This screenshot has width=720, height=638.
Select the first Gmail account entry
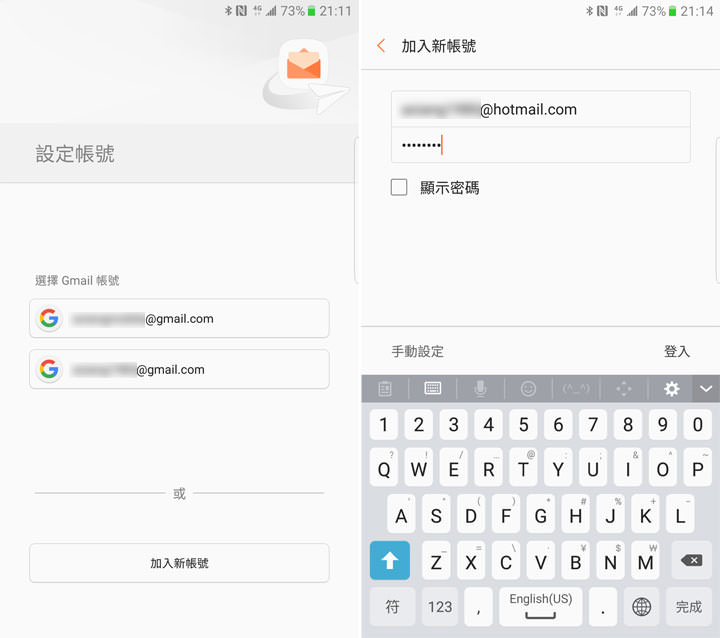(x=179, y=319)
